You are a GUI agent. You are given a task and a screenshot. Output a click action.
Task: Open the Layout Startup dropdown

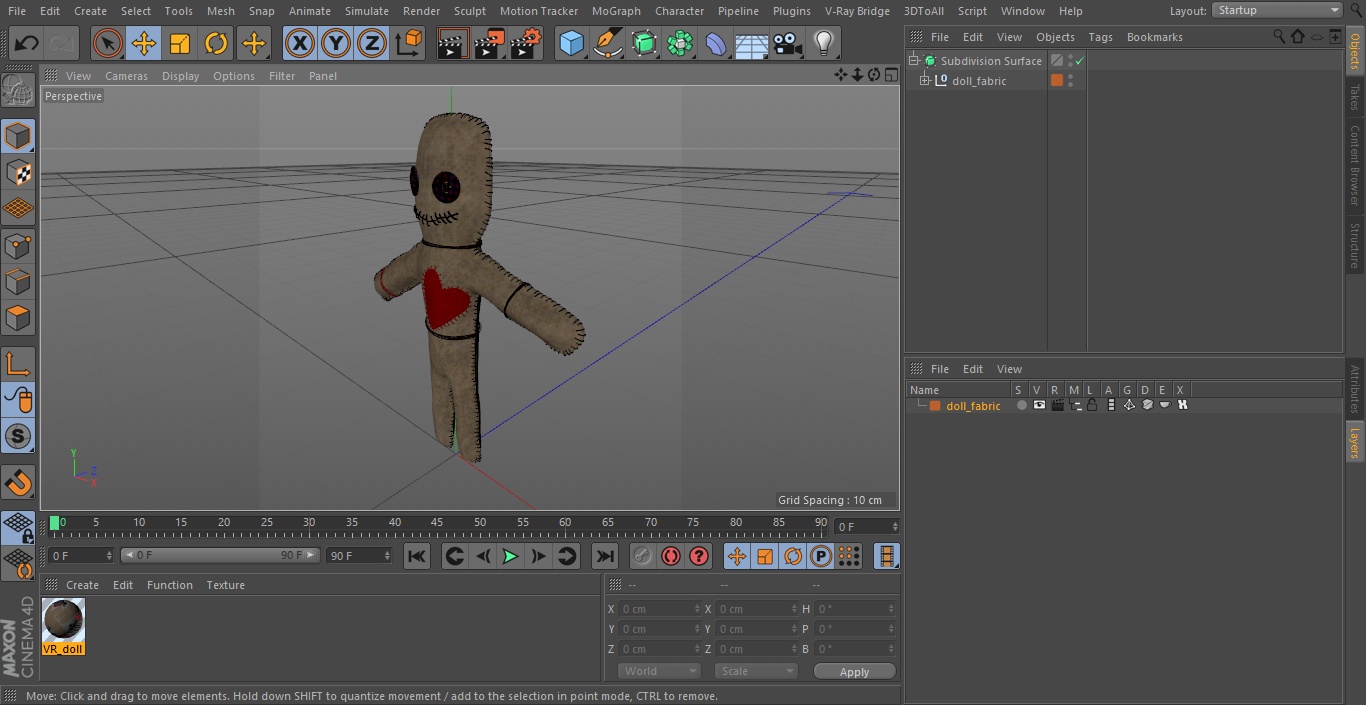click(1277, 10)
